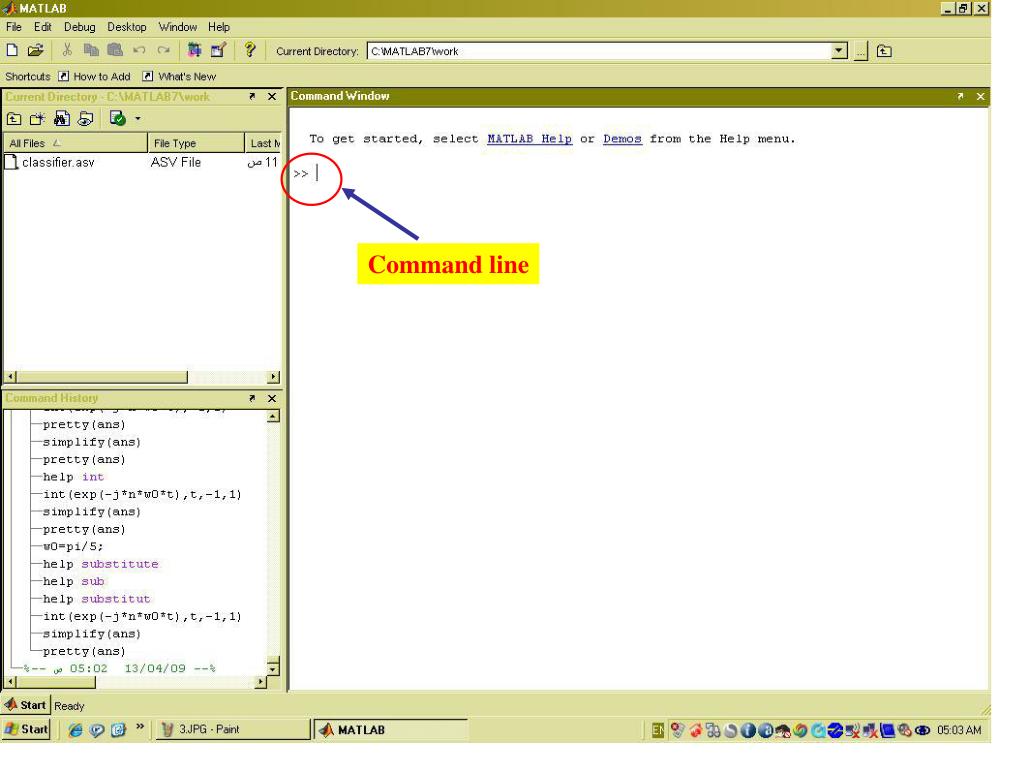Click the MATLAB Start button
This screenshot has height=768, width=1024.
[x=25, y=705]
